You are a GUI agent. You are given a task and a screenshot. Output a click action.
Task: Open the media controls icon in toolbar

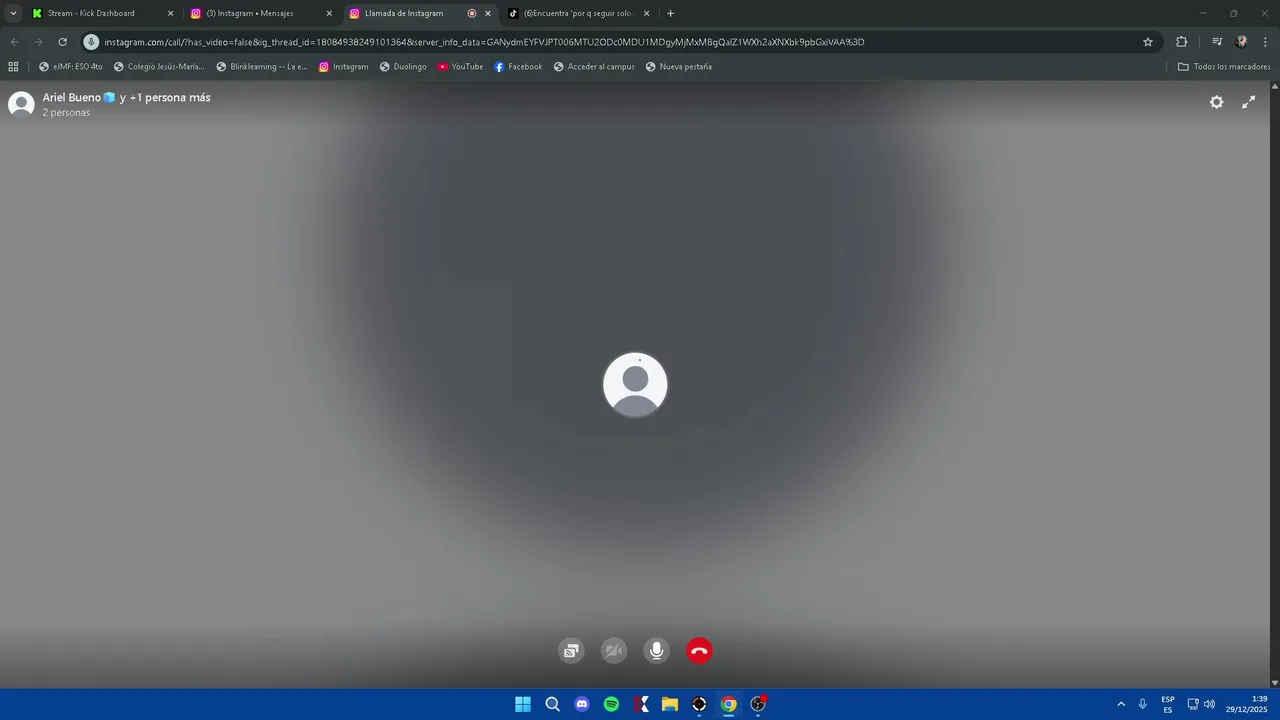click(x=1217, y=42)
